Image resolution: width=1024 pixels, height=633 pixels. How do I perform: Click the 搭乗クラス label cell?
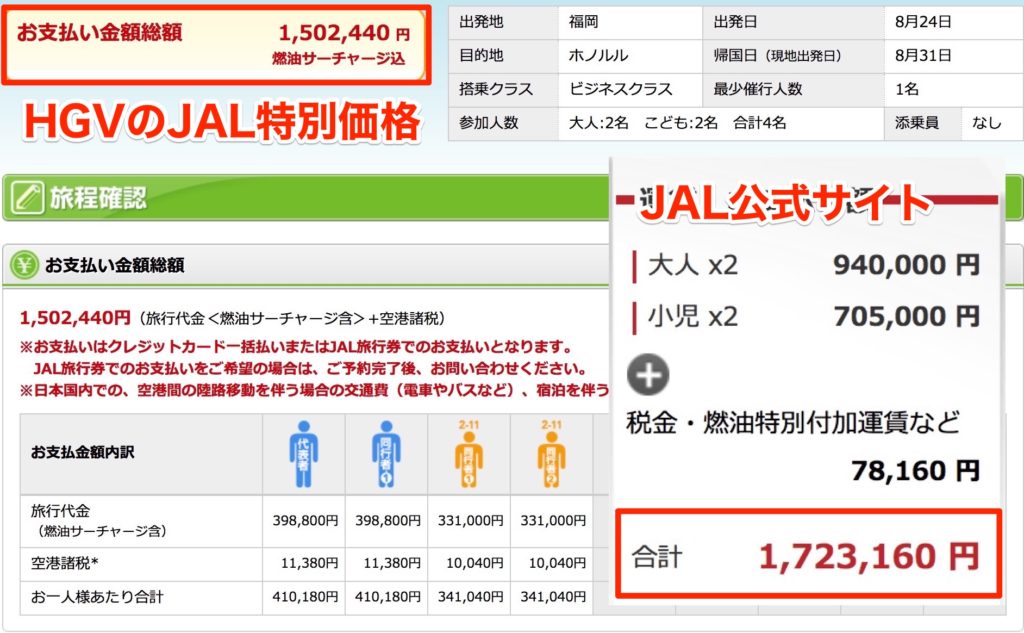coord(504,89)
